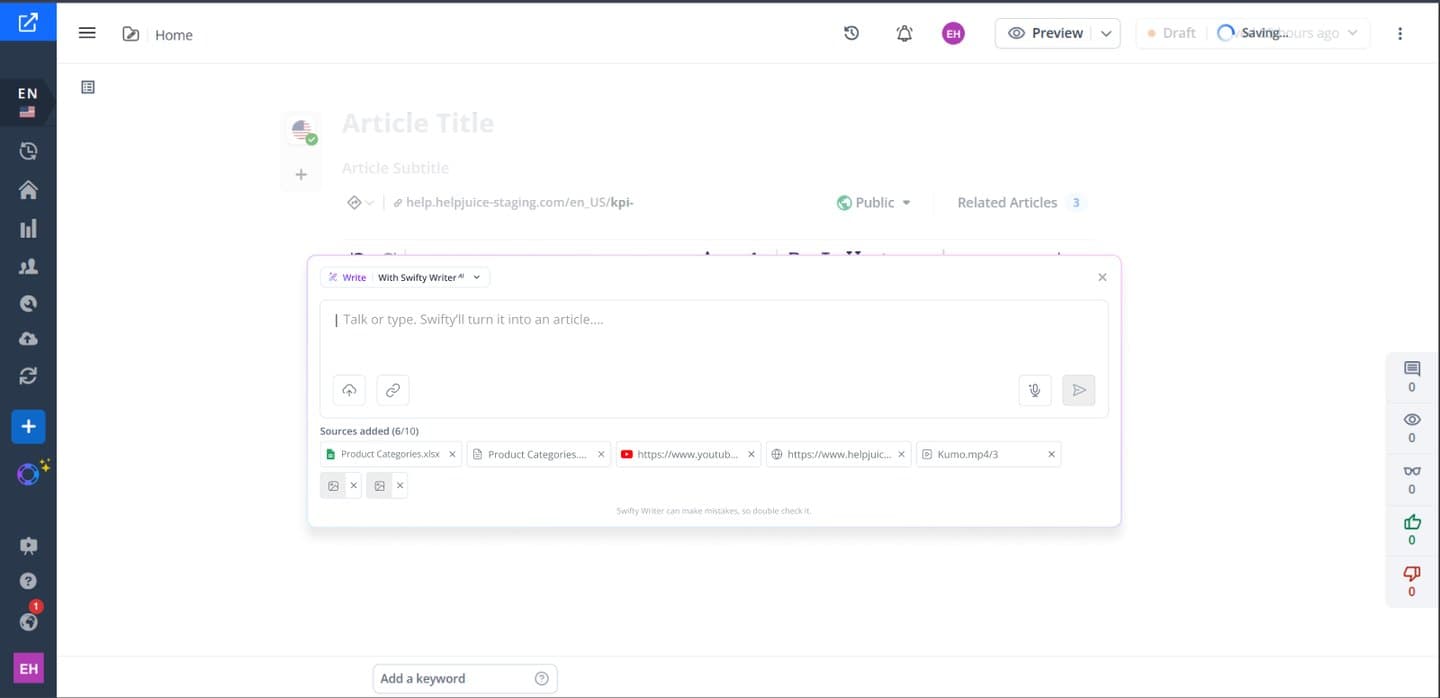Open Related Articles
The image size is (1440, 698).
tap(1020, 202)
